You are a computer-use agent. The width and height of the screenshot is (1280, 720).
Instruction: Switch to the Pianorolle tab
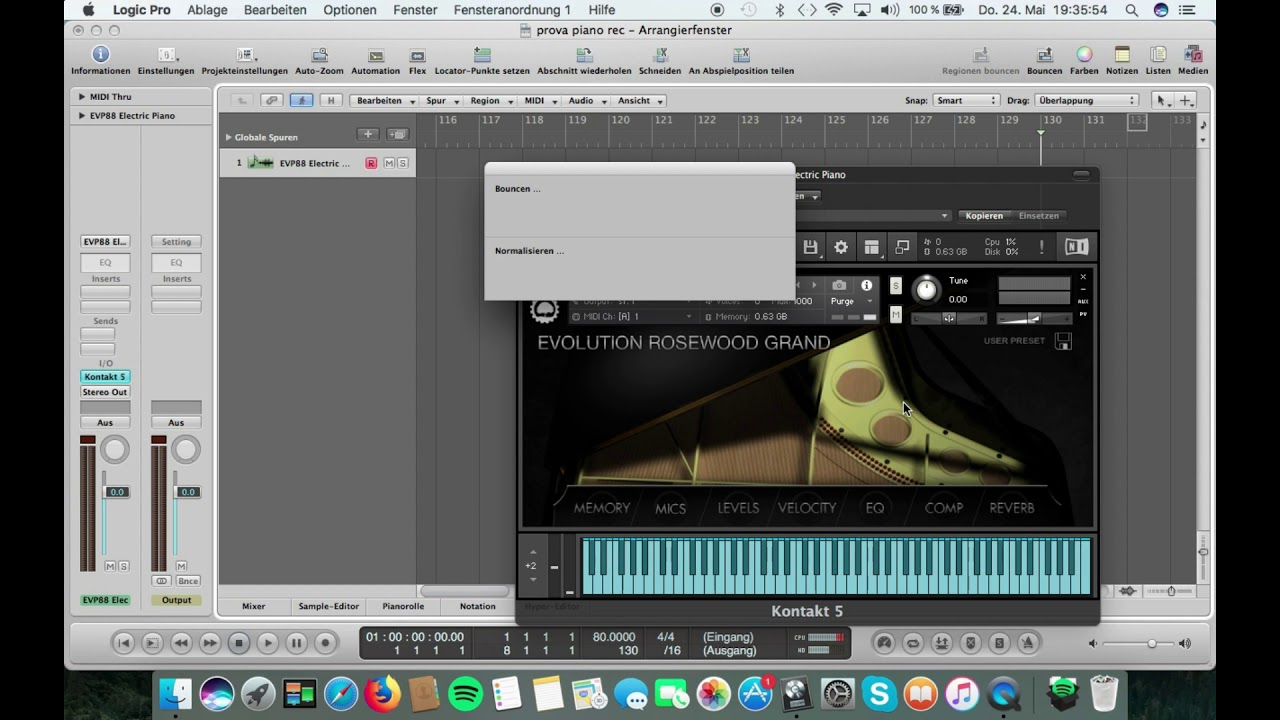click(403, 606)
